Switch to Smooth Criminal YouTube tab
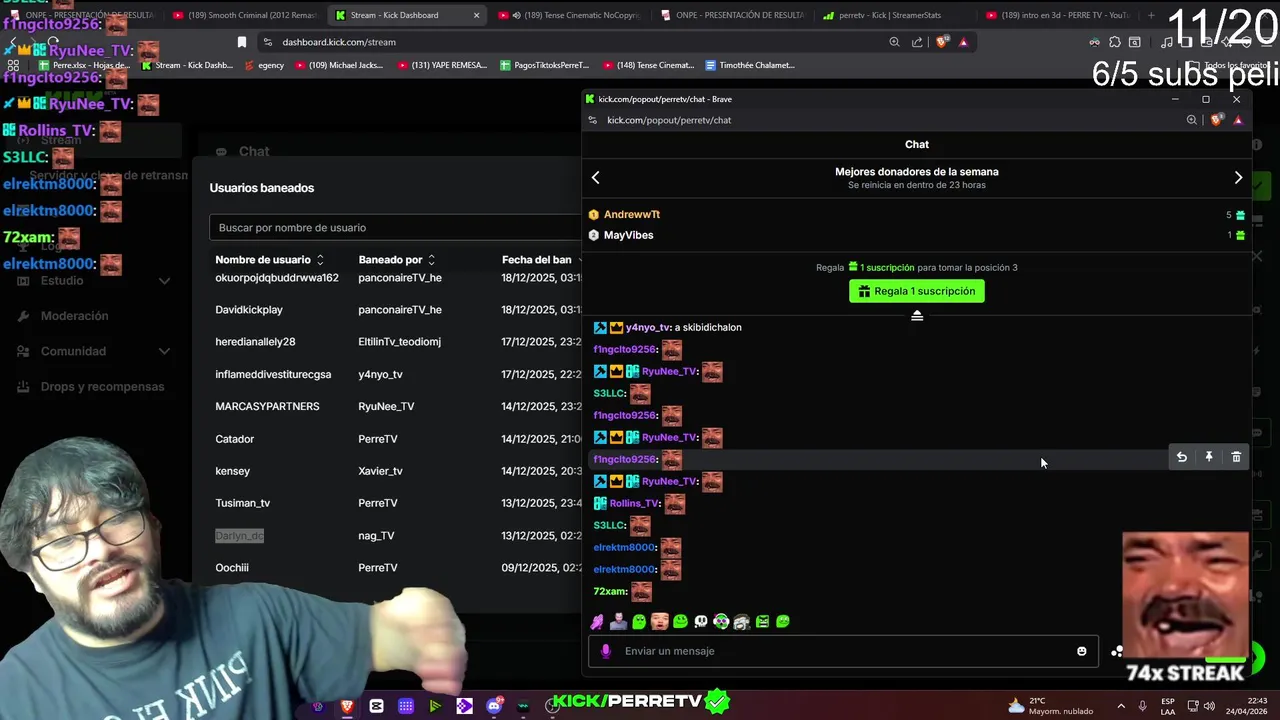This screenshot has width=1280, height=720. 245,15
